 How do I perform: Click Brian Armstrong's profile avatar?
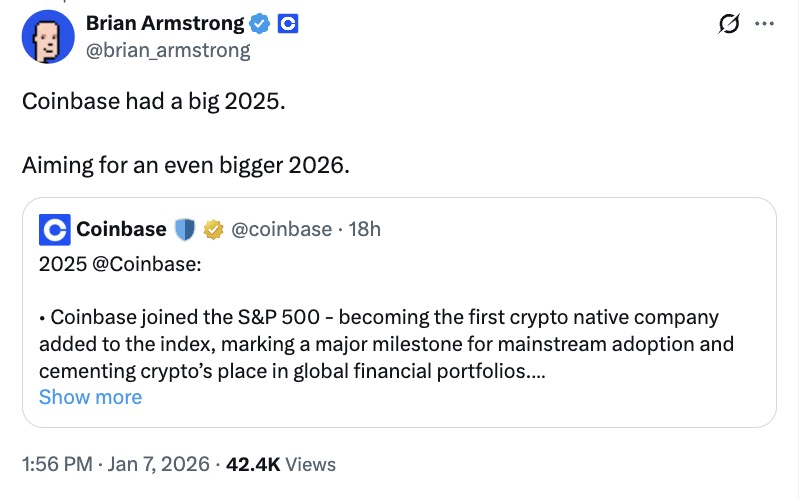click(48, 37)
